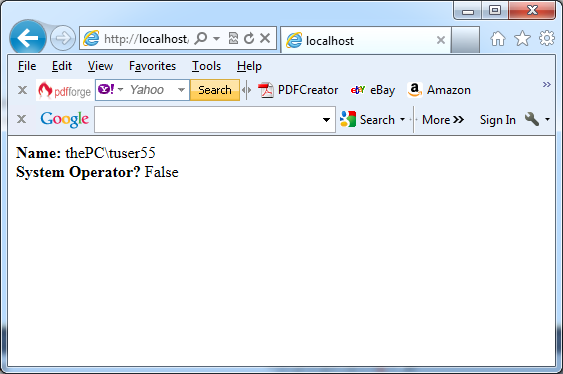Open a new blank tab

(x=465, y=40)
